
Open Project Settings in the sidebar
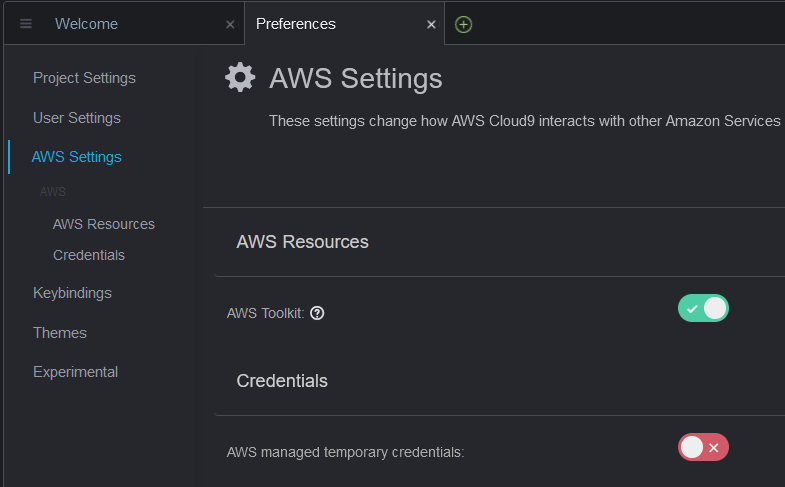click(84, 78)
